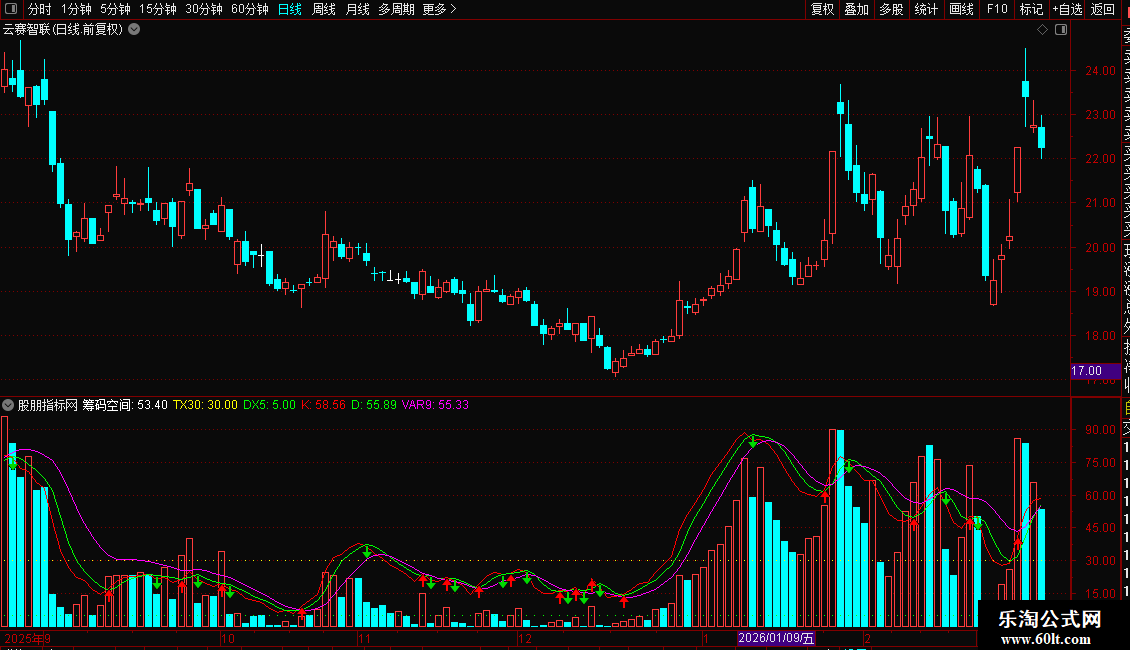
Task: Click the 18.00 price axis label
Action: 1100,336
